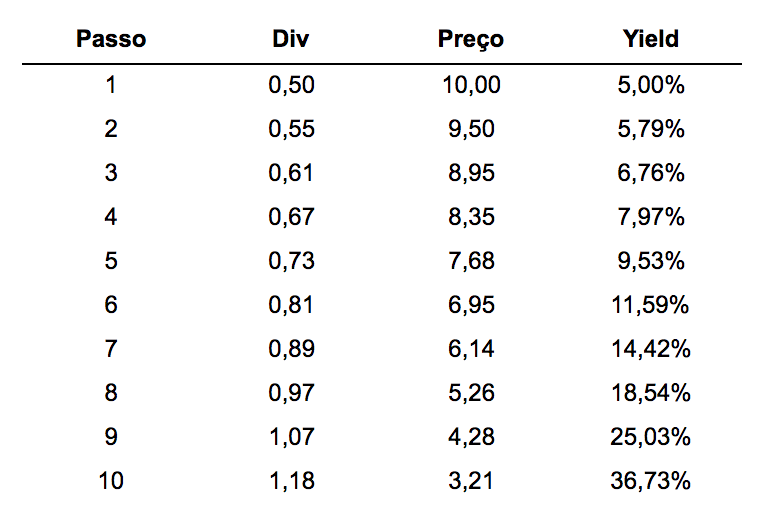Click the Passo column header
This screenshot has width=766, height=531.
[111, 39]
